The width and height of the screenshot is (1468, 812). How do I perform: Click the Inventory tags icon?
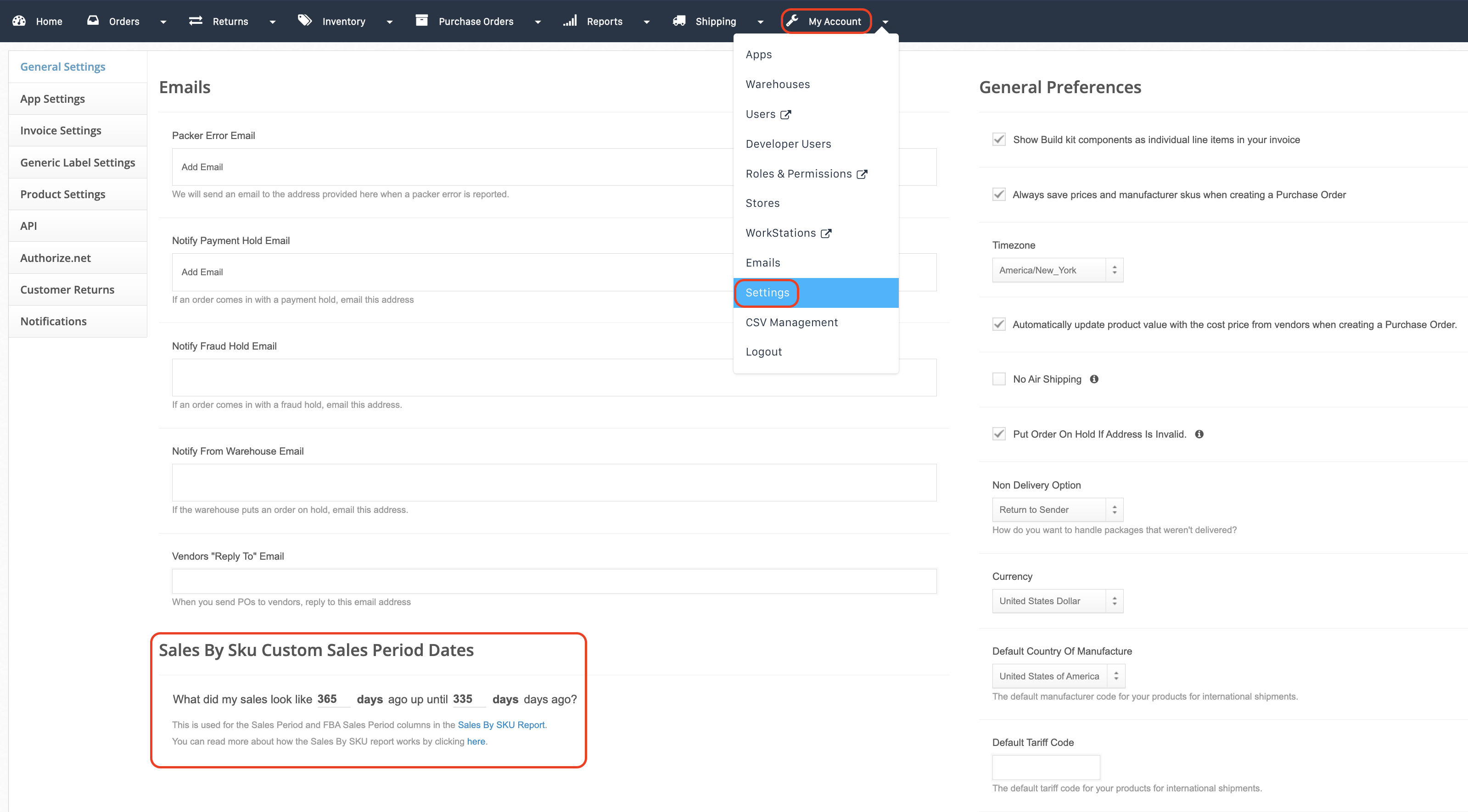(x=305, y=21)
